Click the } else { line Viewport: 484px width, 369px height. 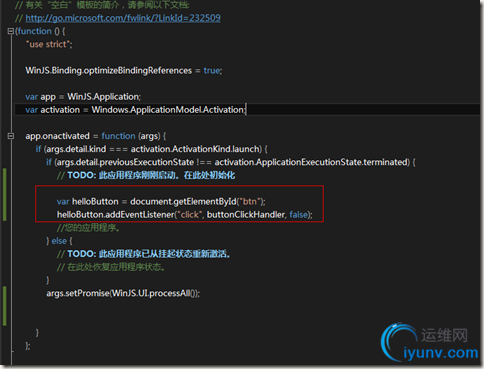59,241
